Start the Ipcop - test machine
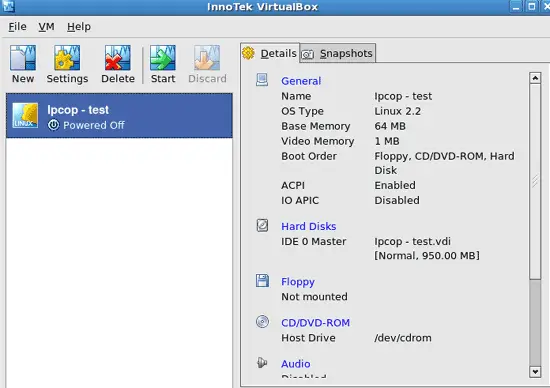Viewport: 550px width, 388px height. [163, 58]
